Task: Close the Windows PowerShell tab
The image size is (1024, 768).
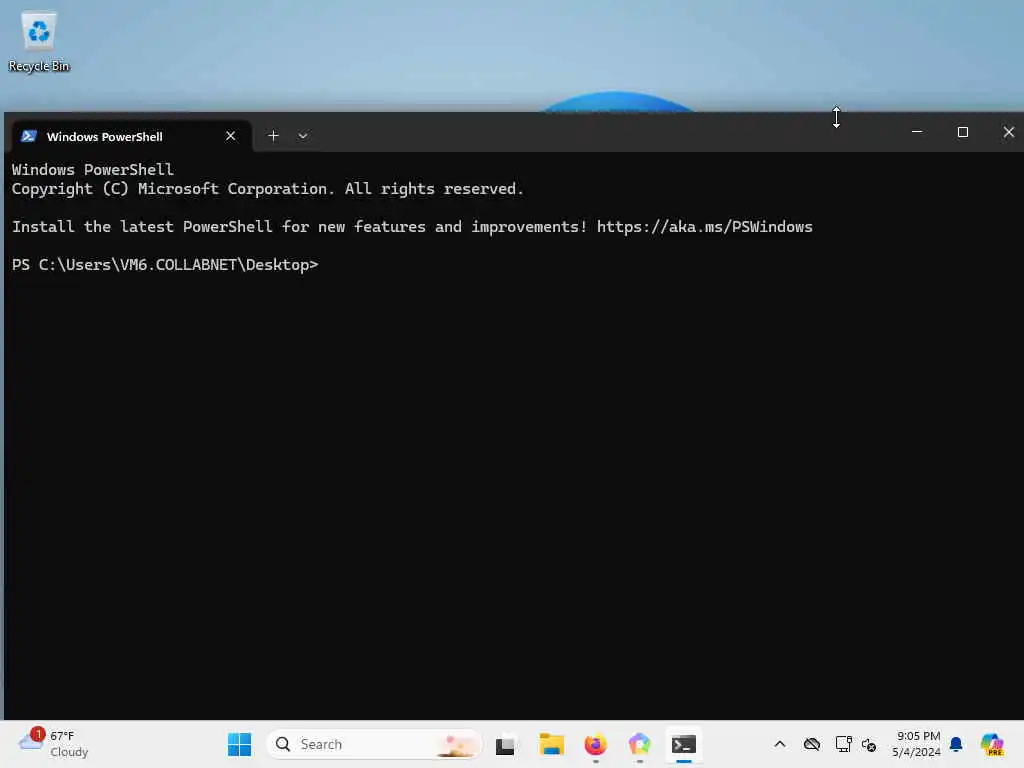Action: click(231, 136)
